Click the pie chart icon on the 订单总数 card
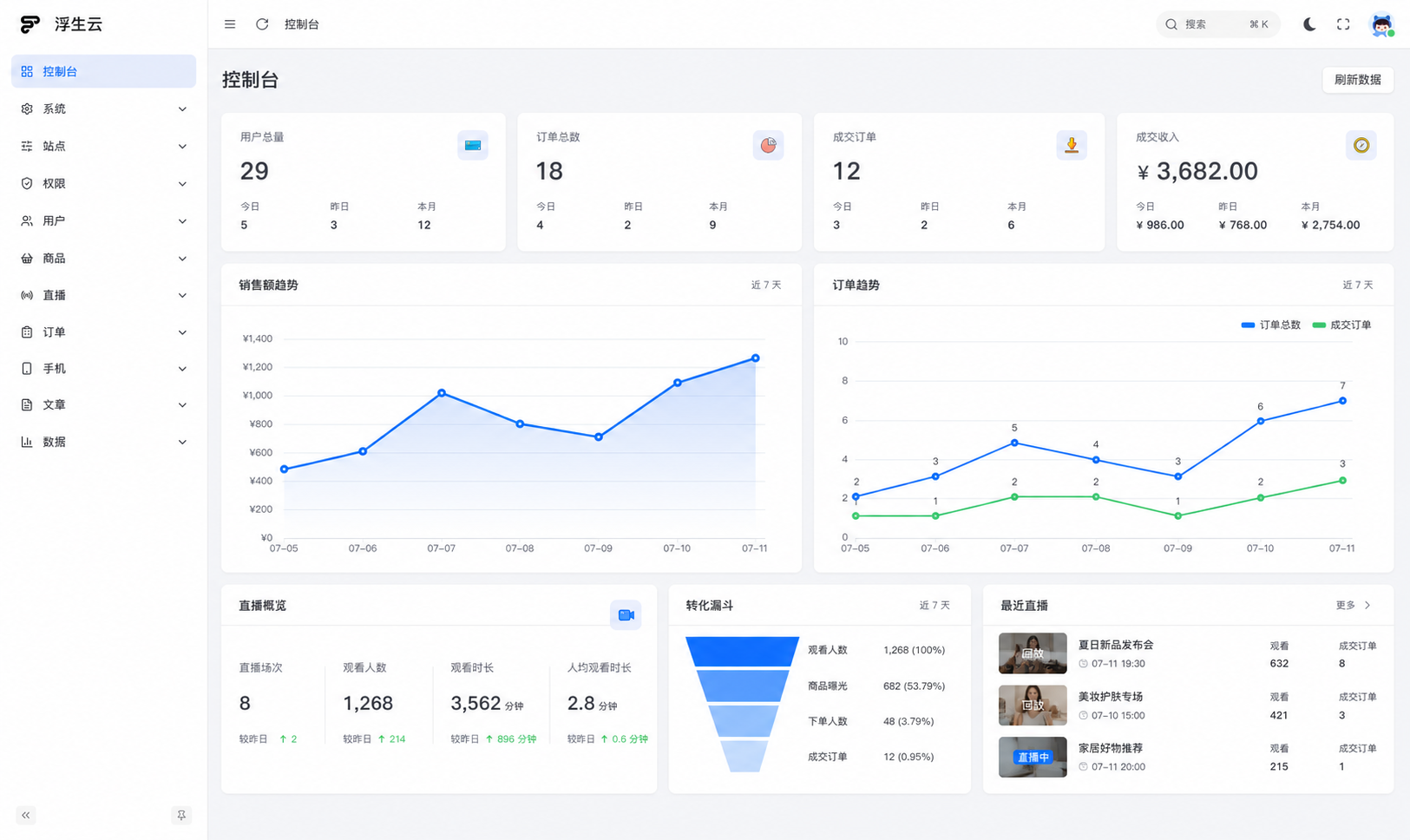Screen dimensions: 1410x840 tap(768, 145)
